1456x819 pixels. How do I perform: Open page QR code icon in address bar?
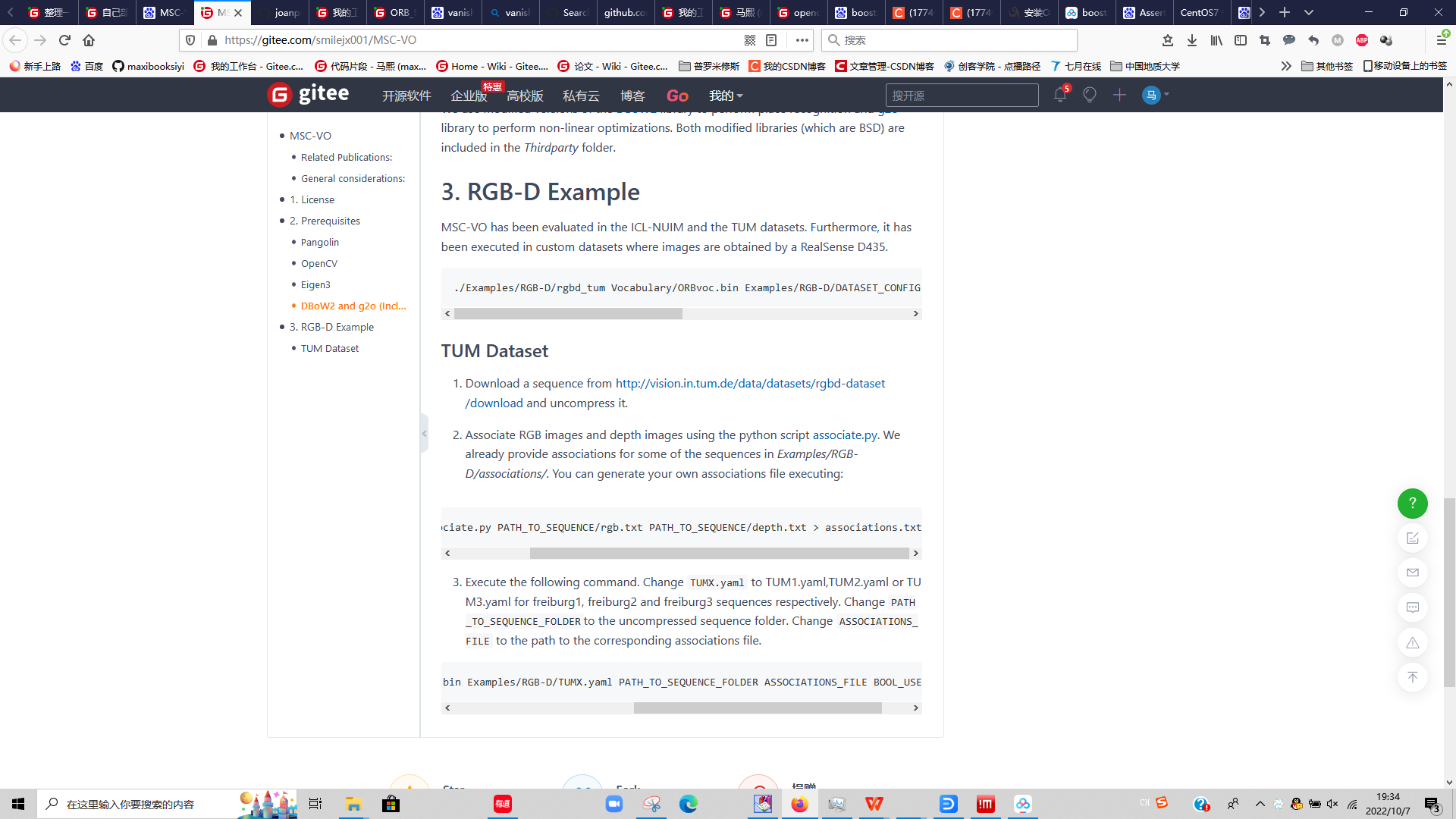(749, 40)
